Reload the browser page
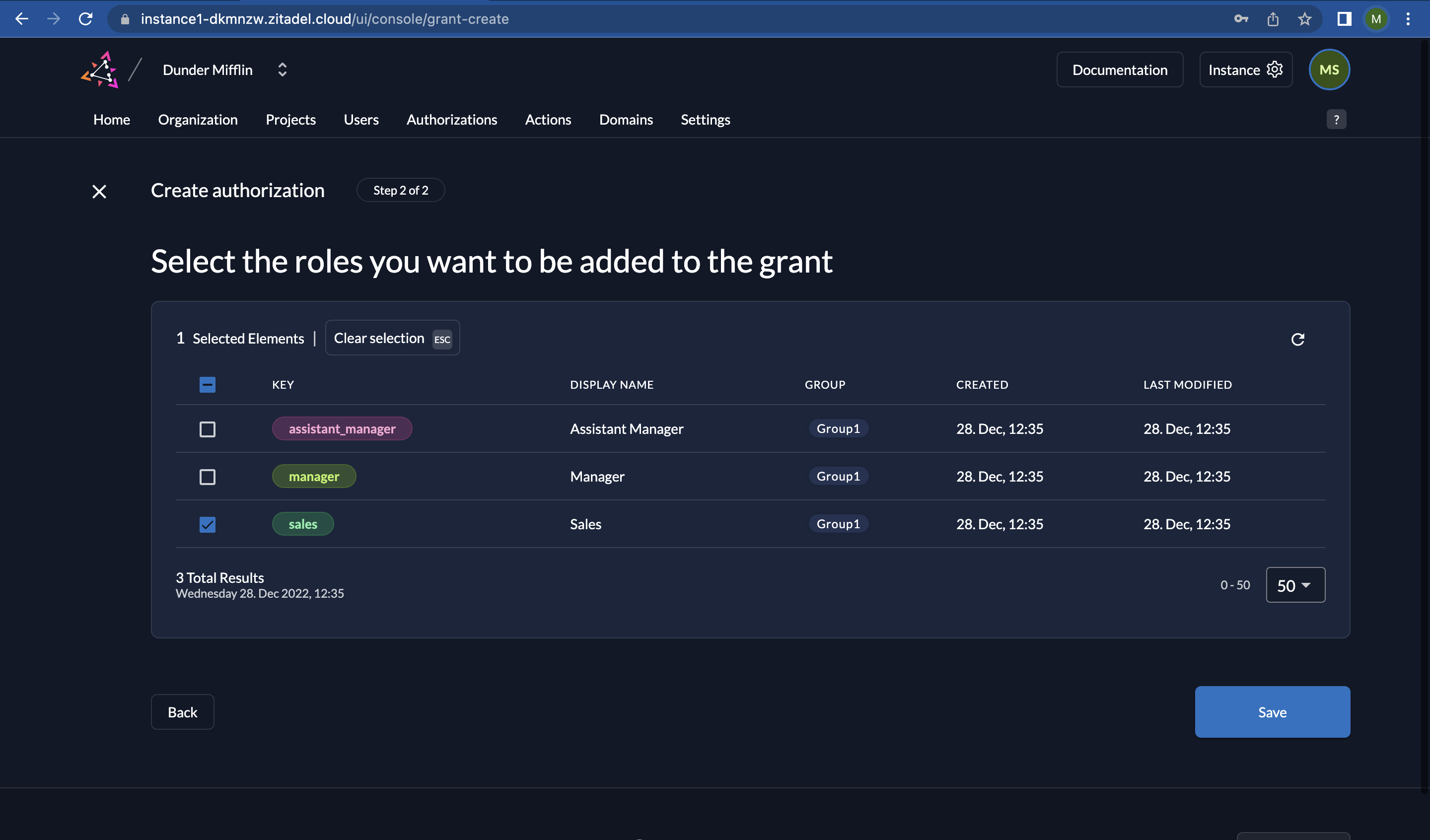 (86, 19)
